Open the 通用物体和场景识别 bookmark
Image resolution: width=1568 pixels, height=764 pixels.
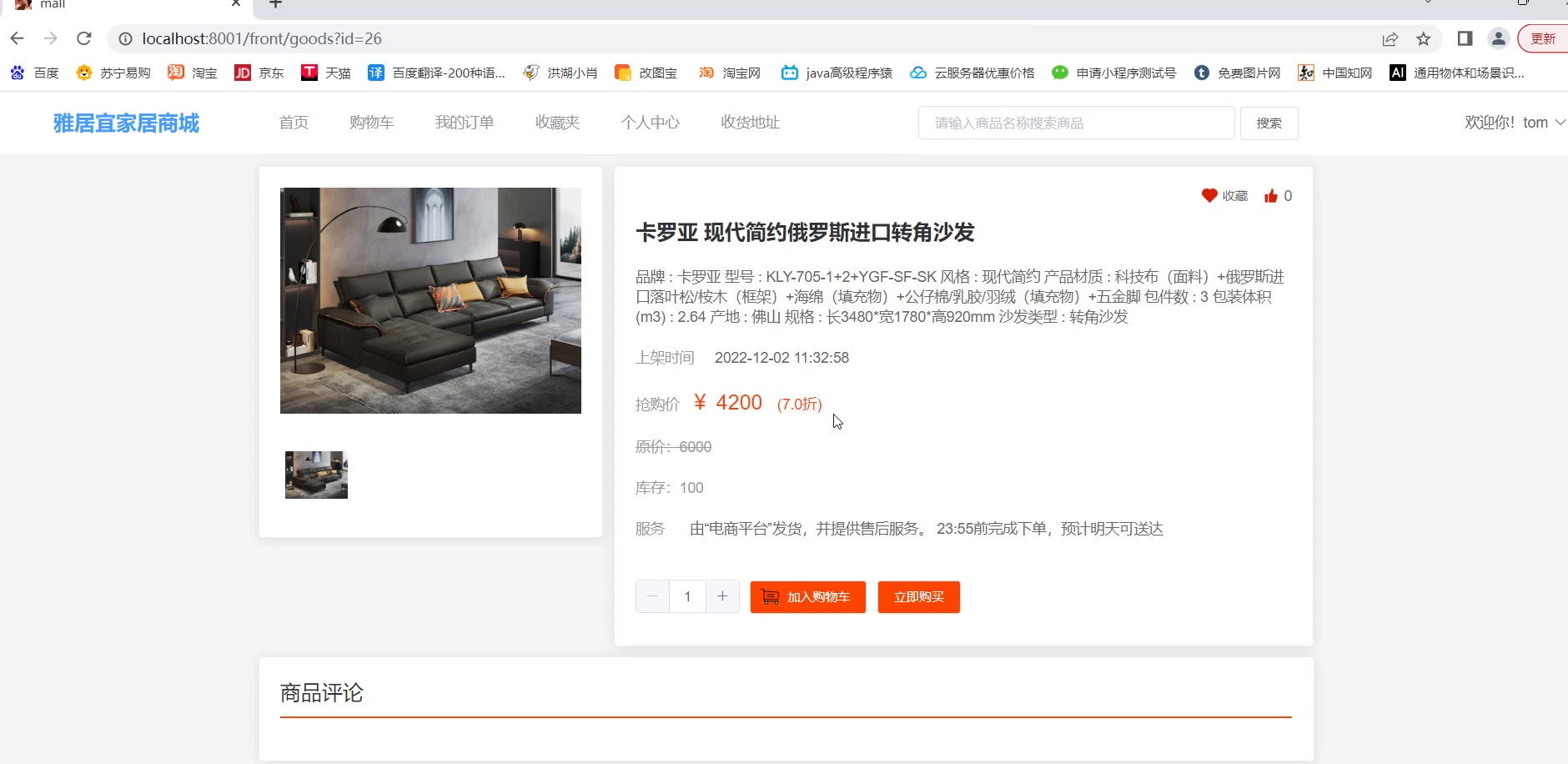[1457, 73]
